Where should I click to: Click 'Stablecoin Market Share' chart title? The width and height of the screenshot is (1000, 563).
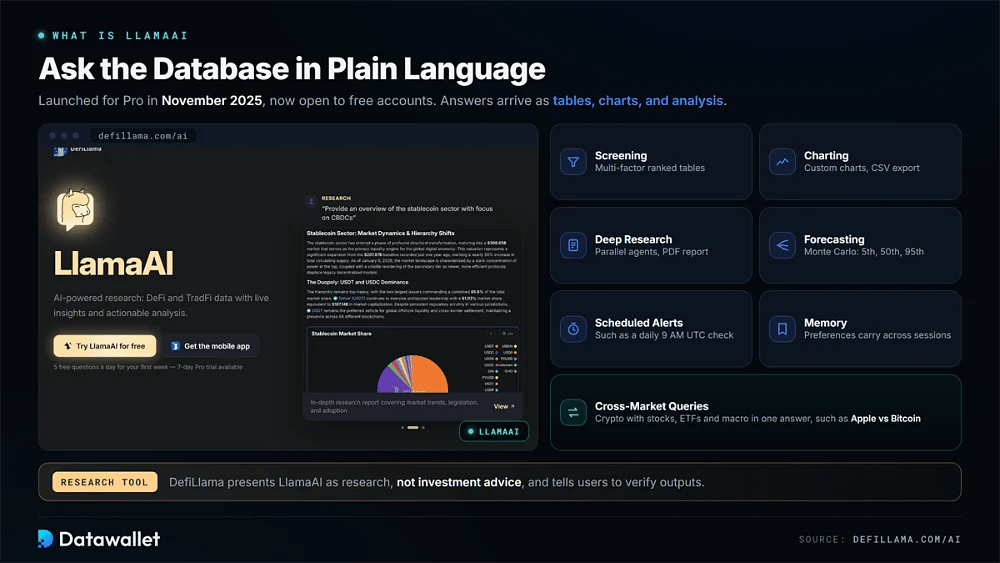coord(341,333)
